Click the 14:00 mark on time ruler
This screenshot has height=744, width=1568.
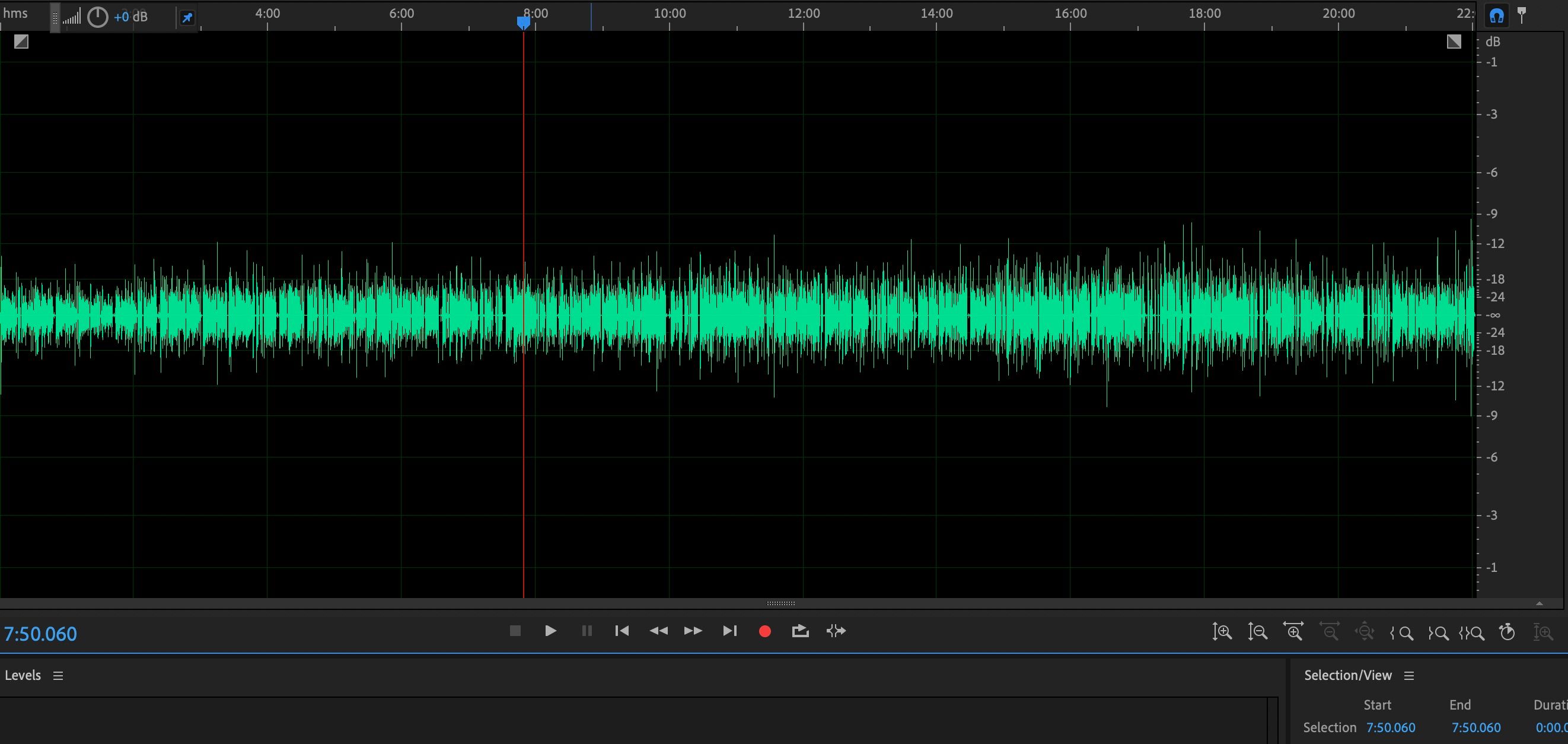pos(937,14)
